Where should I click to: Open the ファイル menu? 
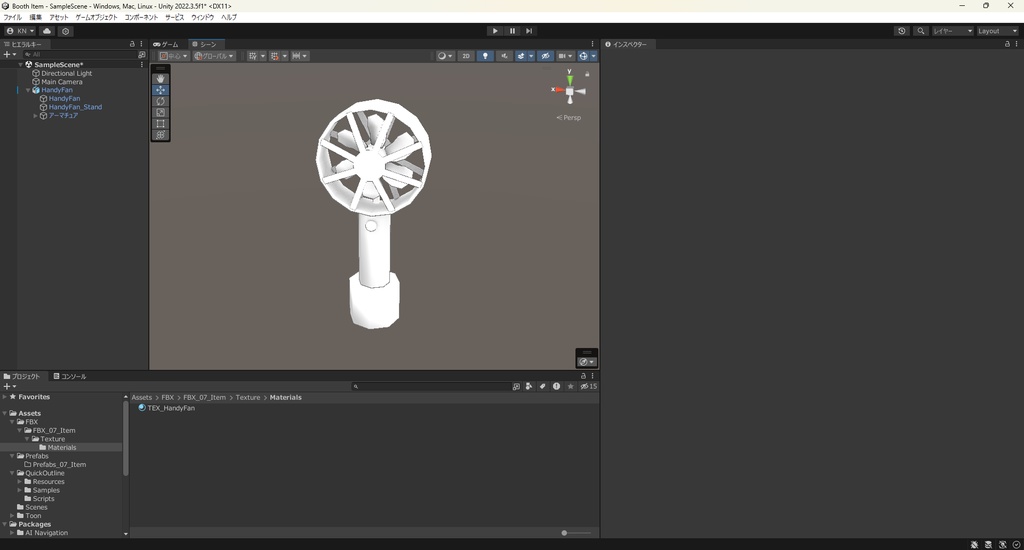click(x=12, y=18)
